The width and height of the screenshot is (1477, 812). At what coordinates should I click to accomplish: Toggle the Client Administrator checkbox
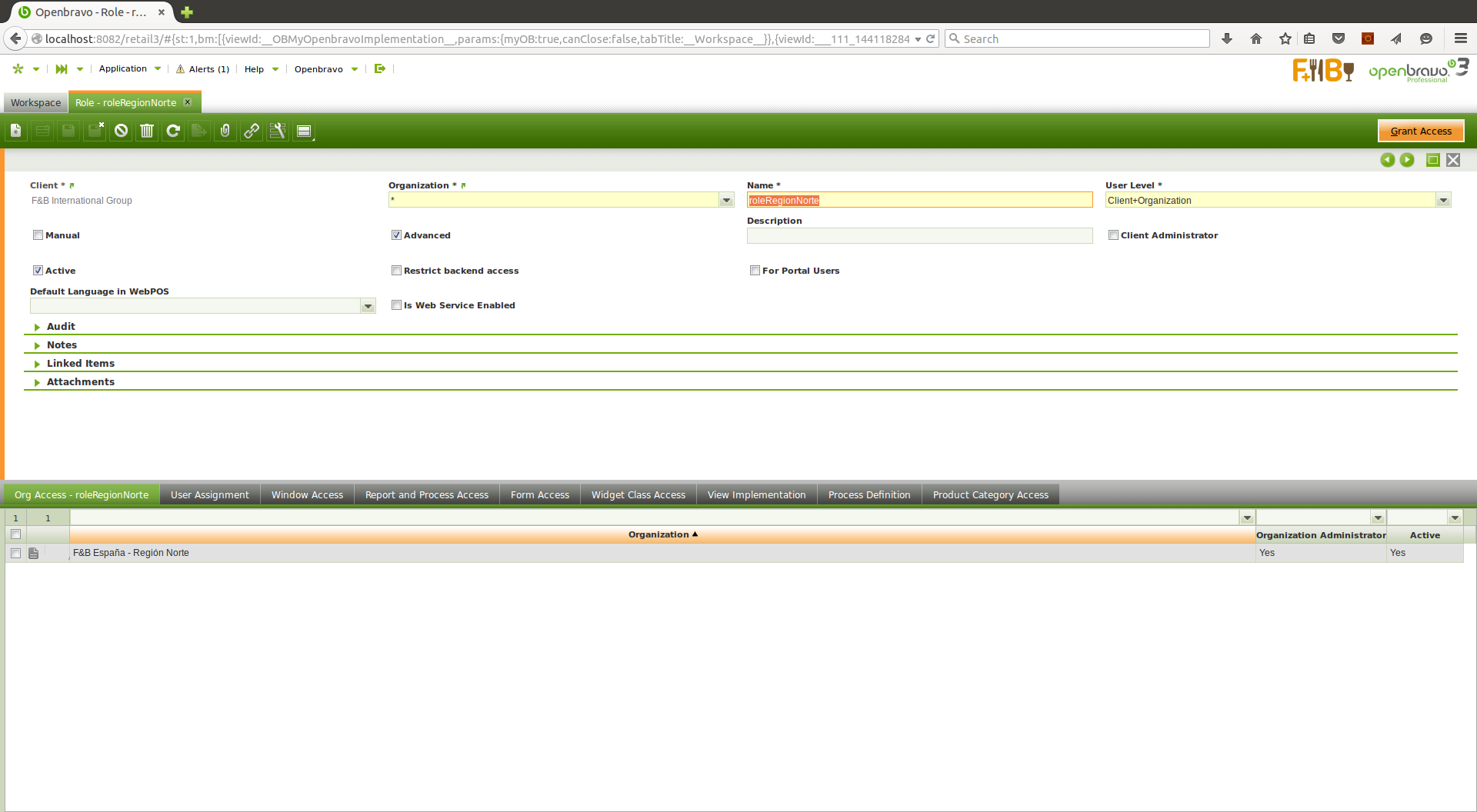click(1113, 235)
